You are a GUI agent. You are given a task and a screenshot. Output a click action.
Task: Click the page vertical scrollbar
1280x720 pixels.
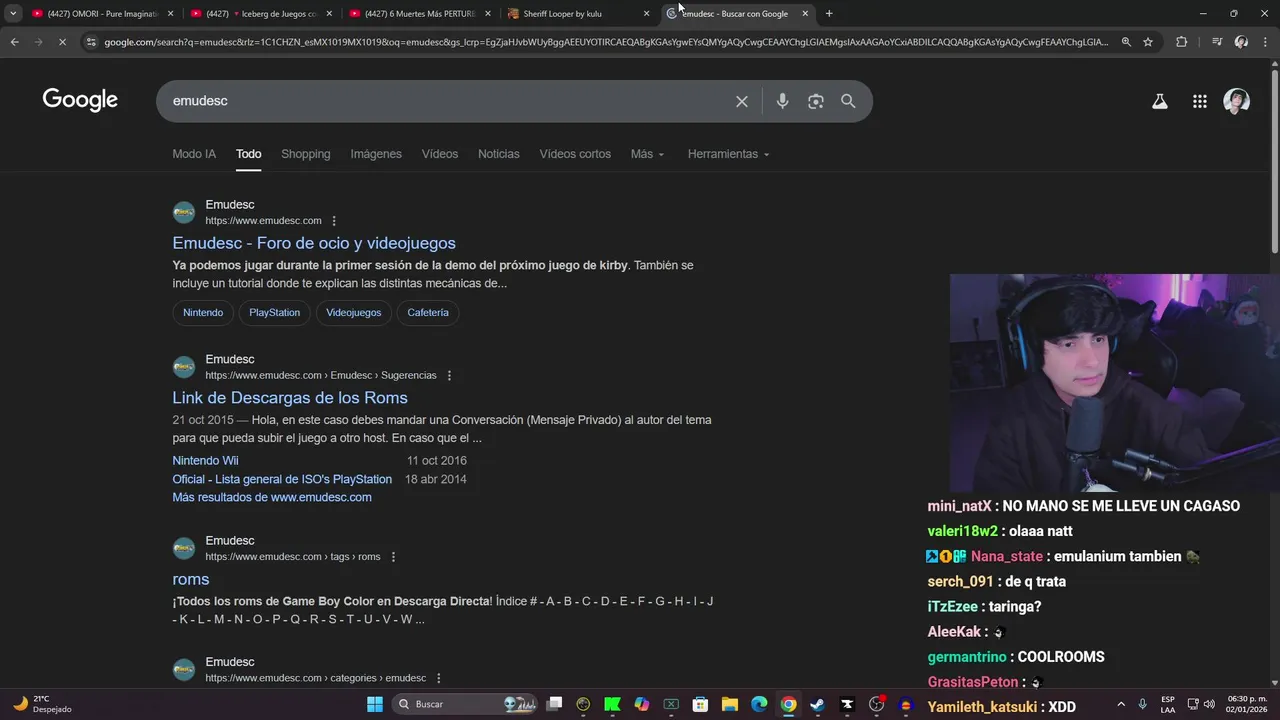[1274, 160]
